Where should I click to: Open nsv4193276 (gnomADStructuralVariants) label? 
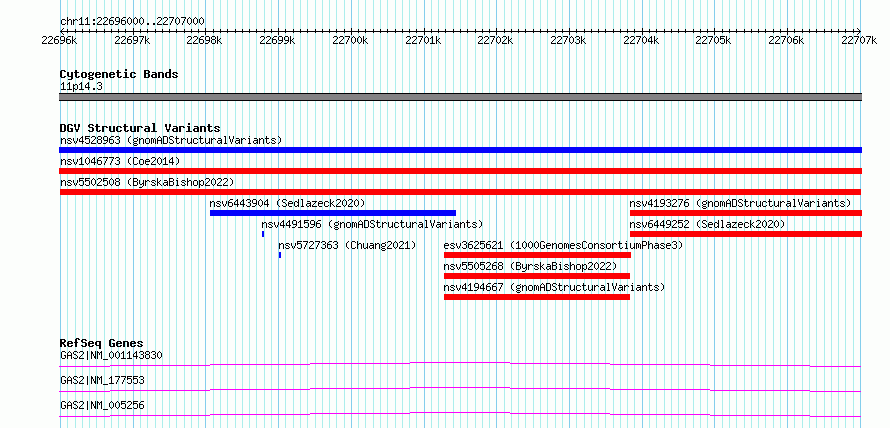[x=740, y=203]
